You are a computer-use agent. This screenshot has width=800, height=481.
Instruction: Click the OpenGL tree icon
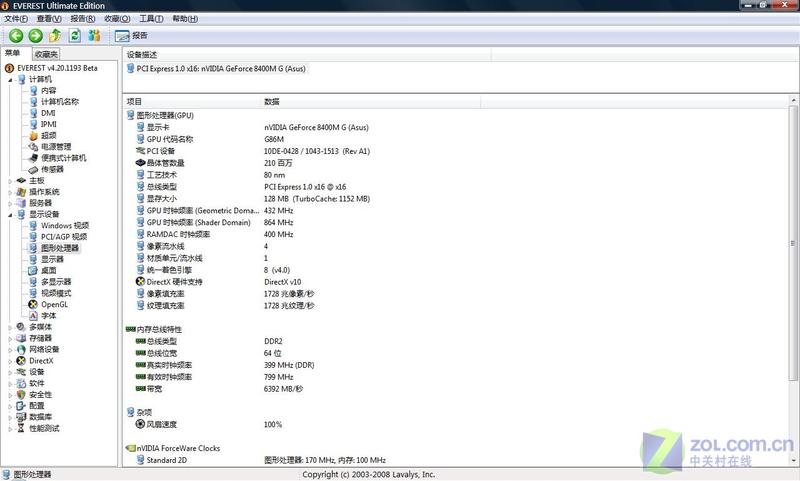(x=33, y=305)
